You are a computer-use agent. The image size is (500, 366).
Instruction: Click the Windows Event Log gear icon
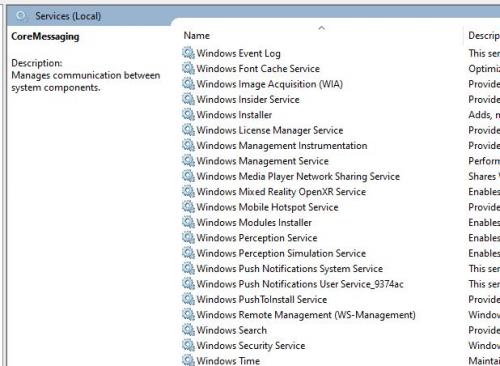coord(188,53)
